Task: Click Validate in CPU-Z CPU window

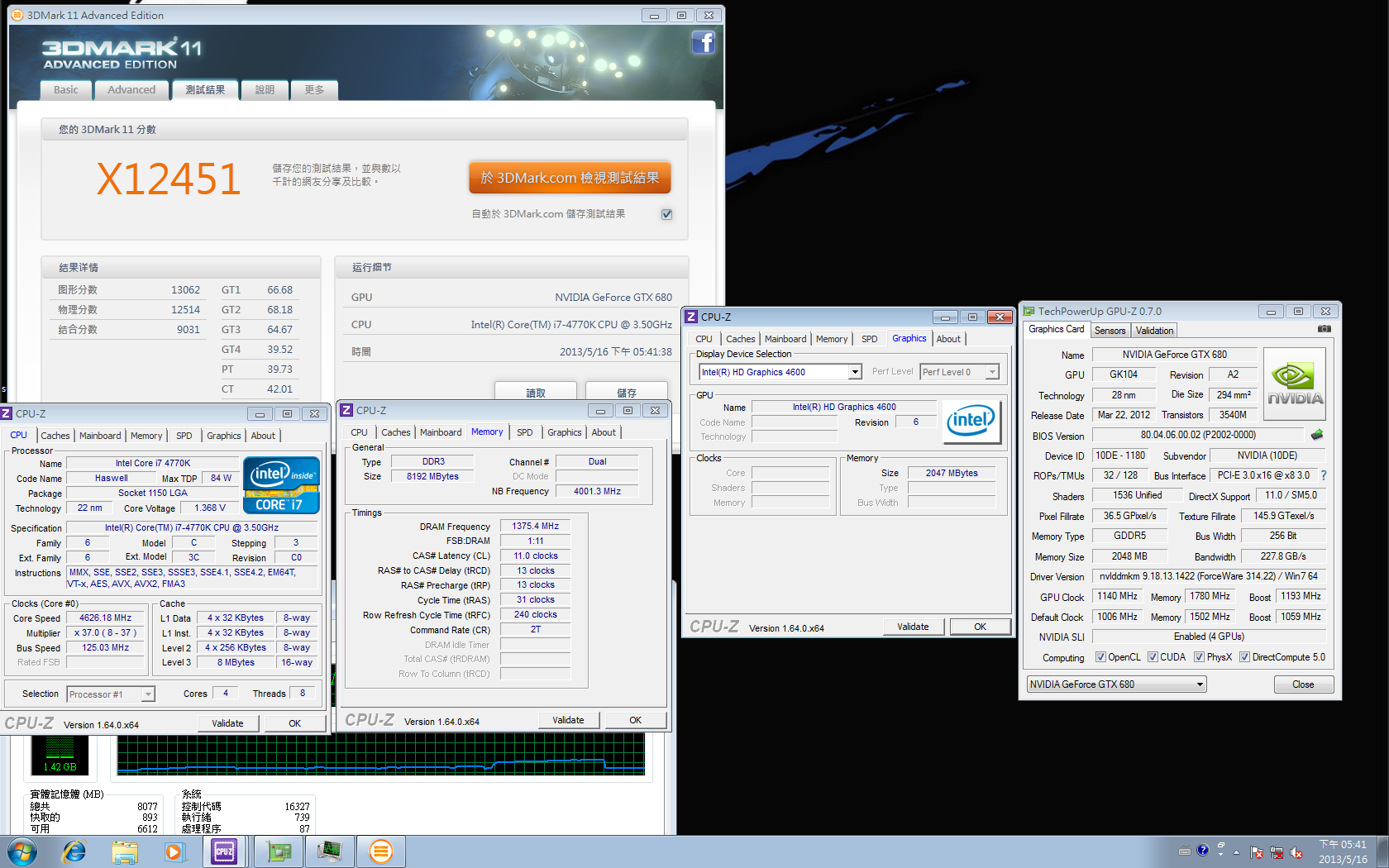Action: (x=227, y=723)
